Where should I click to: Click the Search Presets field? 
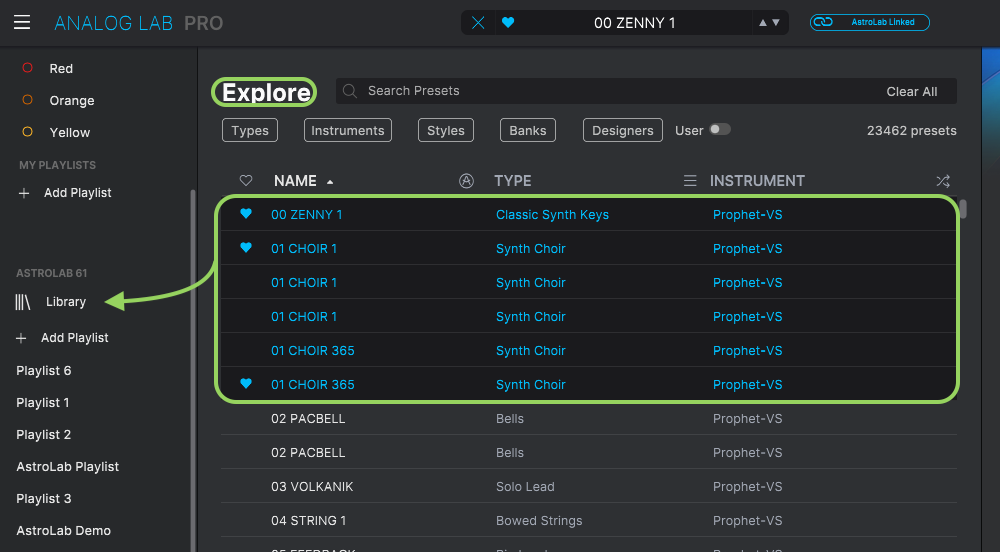click(x=646, y=91)
